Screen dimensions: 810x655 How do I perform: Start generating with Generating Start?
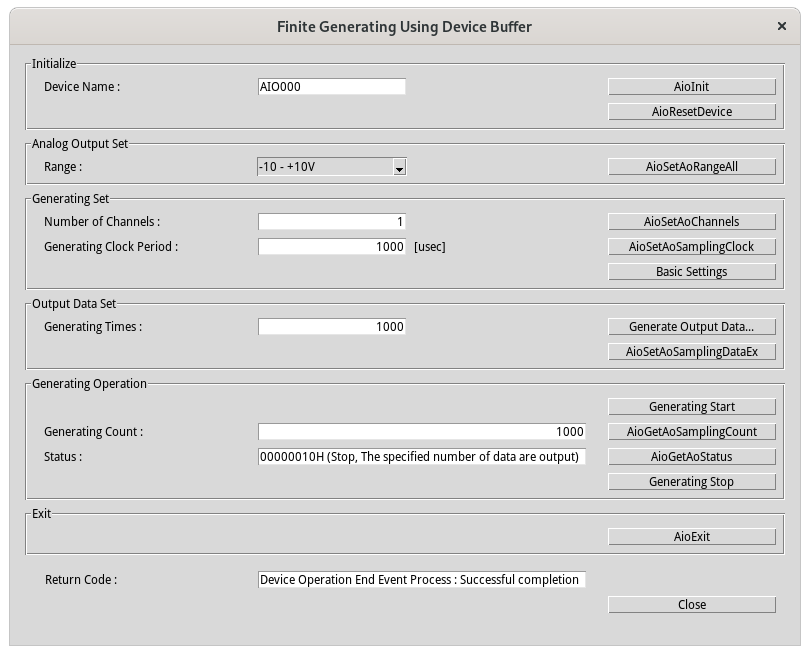click(x=691, y=407)
